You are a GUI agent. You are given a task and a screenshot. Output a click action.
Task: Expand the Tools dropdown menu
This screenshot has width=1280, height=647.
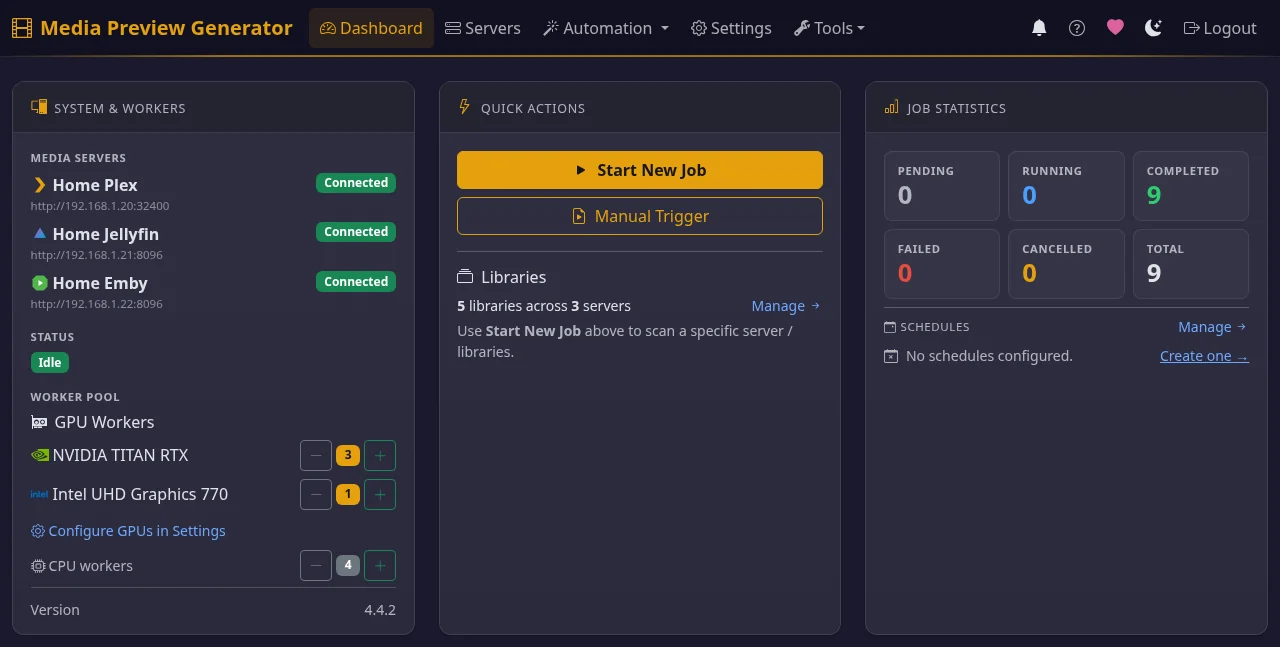click(829, 28)
